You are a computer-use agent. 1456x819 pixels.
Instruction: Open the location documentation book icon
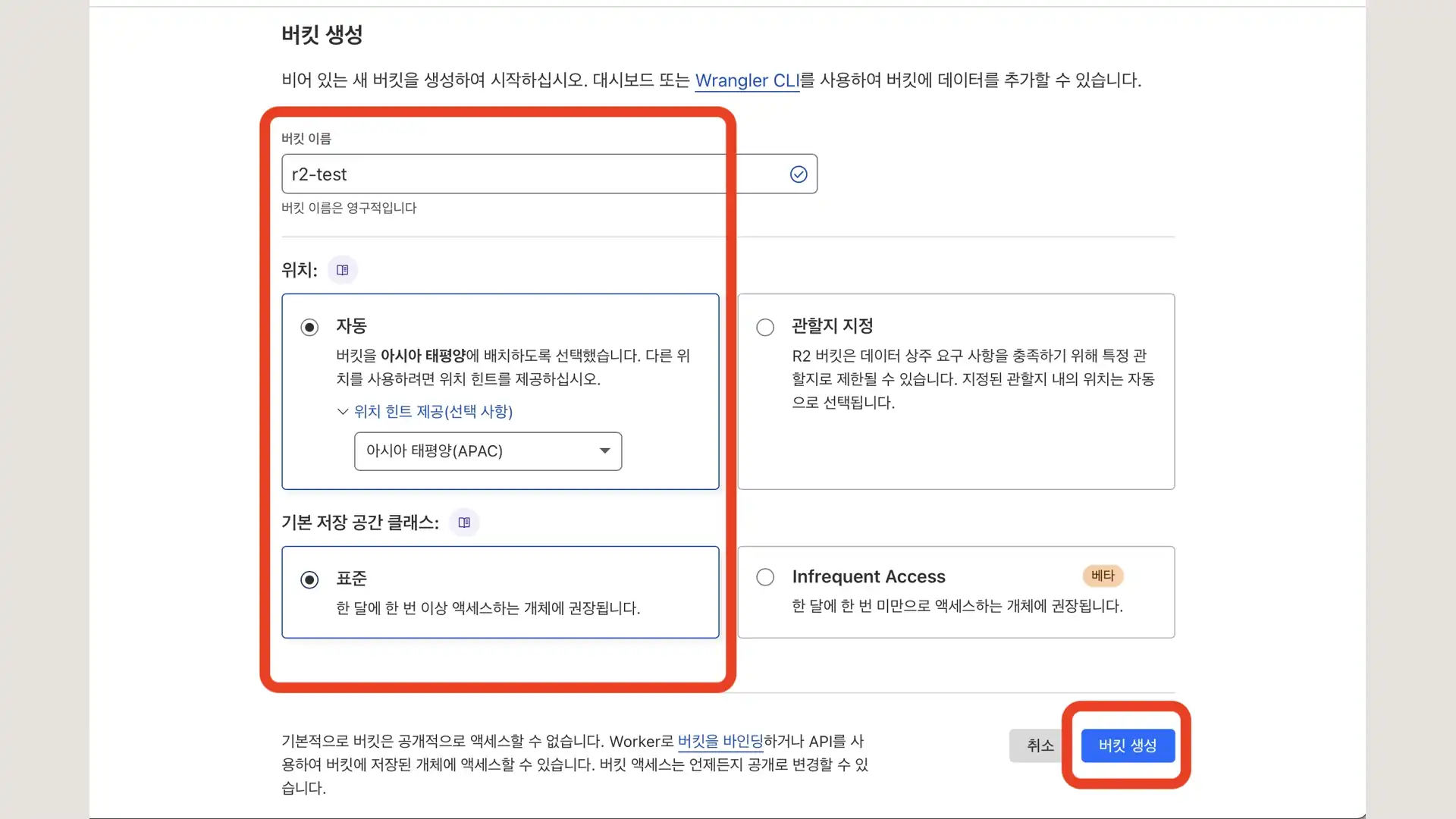point(343,270)
